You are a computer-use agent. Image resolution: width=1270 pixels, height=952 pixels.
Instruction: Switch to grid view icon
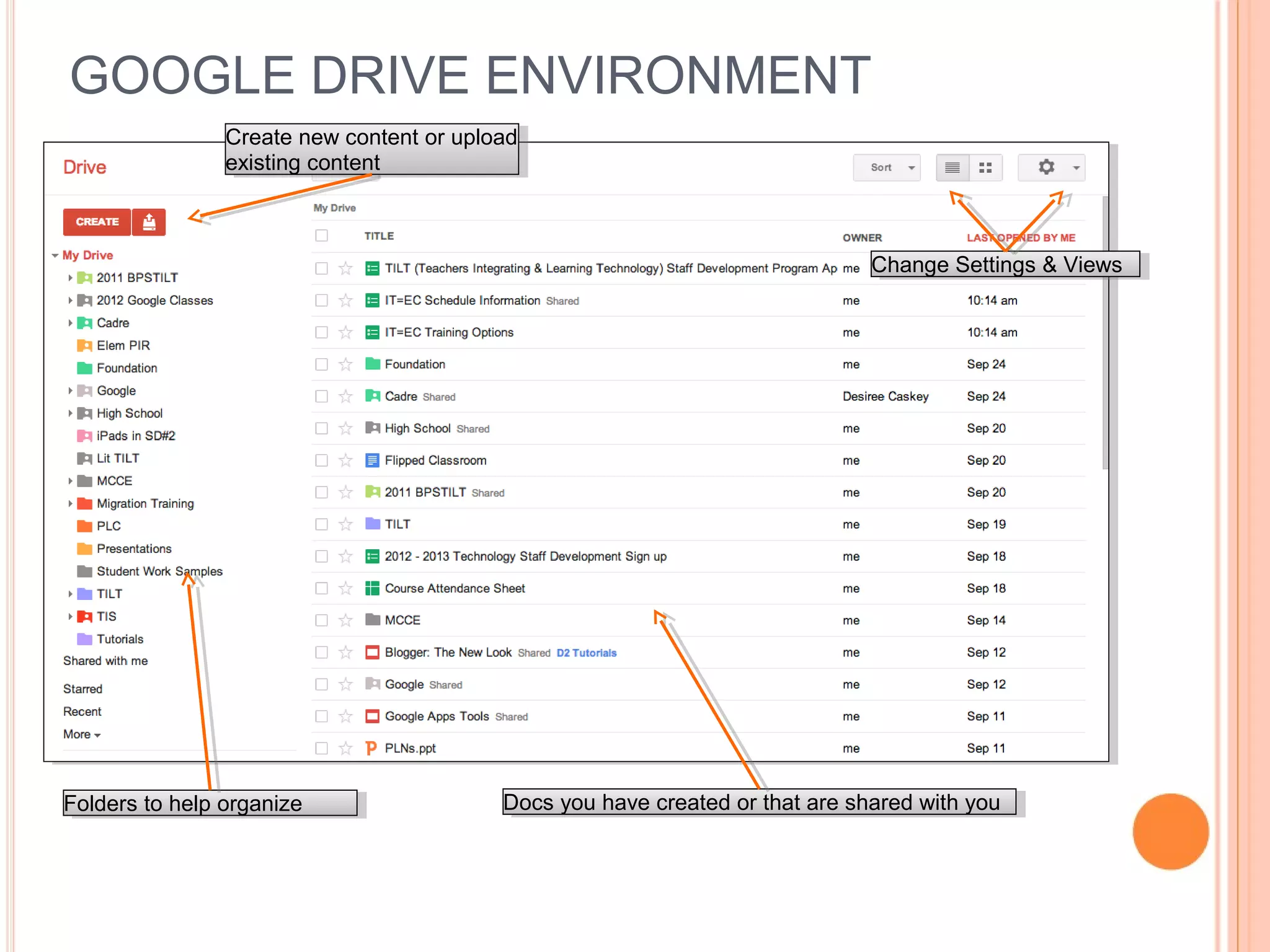(985, 167)
